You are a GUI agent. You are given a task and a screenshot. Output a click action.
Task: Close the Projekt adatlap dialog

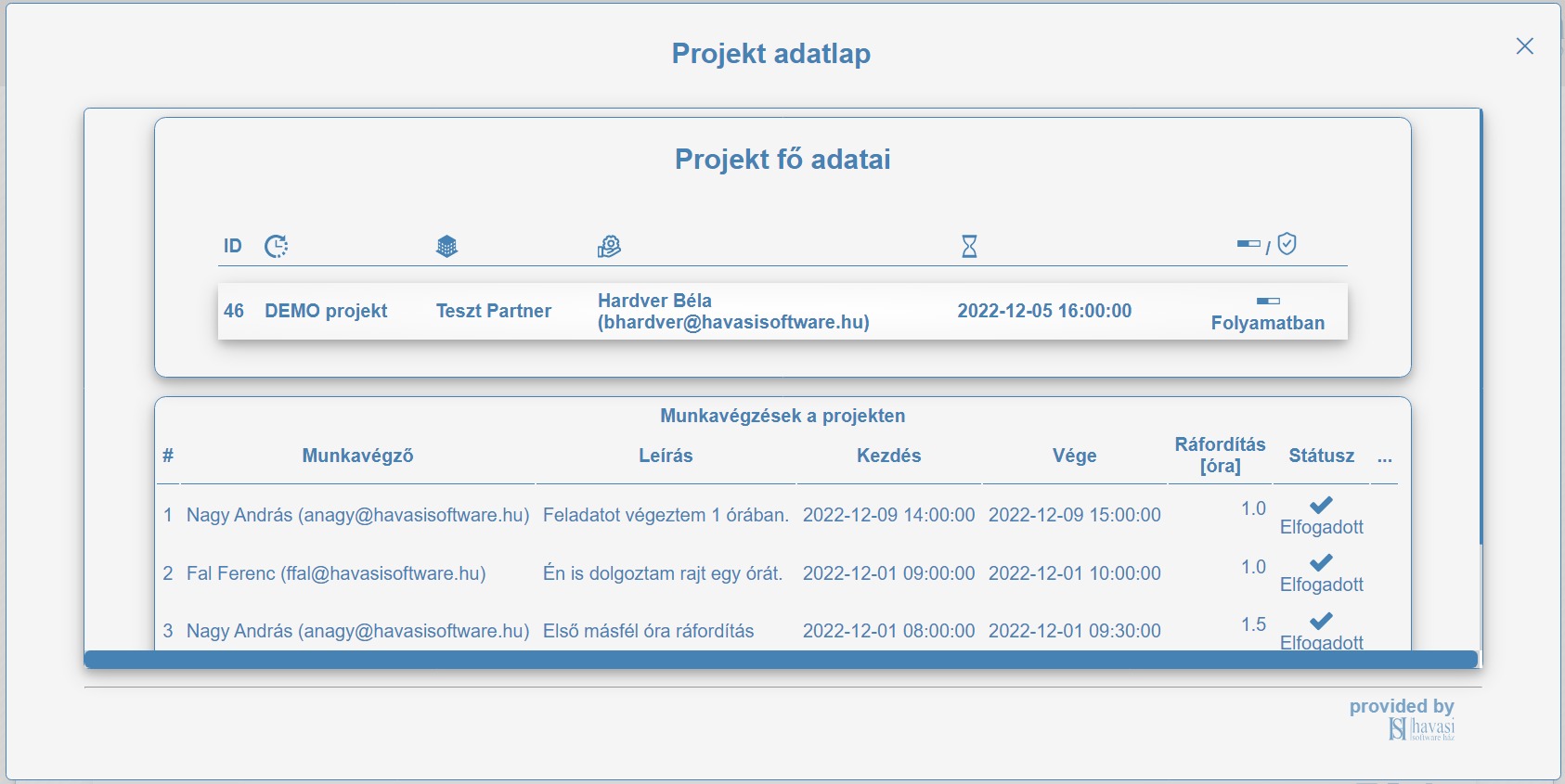(x=1524, y=46)
